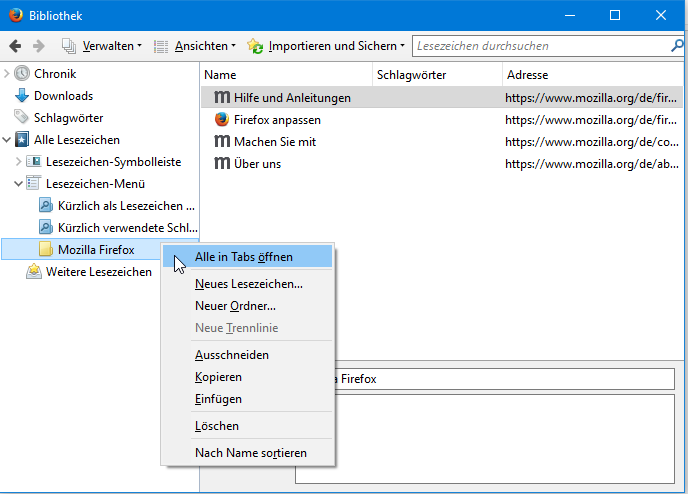Click the Firefox icon beside Firefox anpassen
The width and height of the screenshot is (688, 494).
coord(222,119)
